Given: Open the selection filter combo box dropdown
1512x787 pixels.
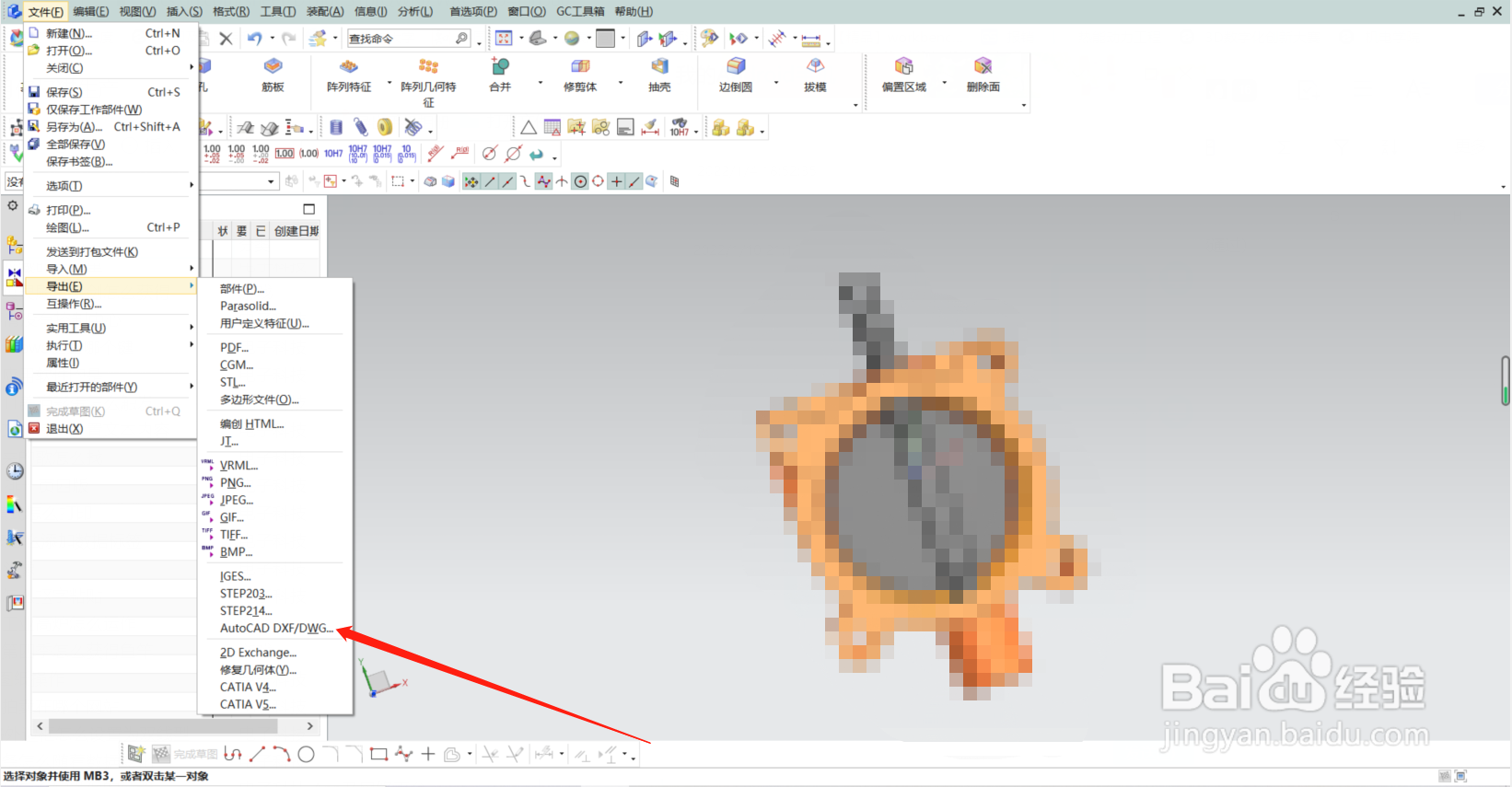Looking at the screenshot, I should [x=271, y=181].
